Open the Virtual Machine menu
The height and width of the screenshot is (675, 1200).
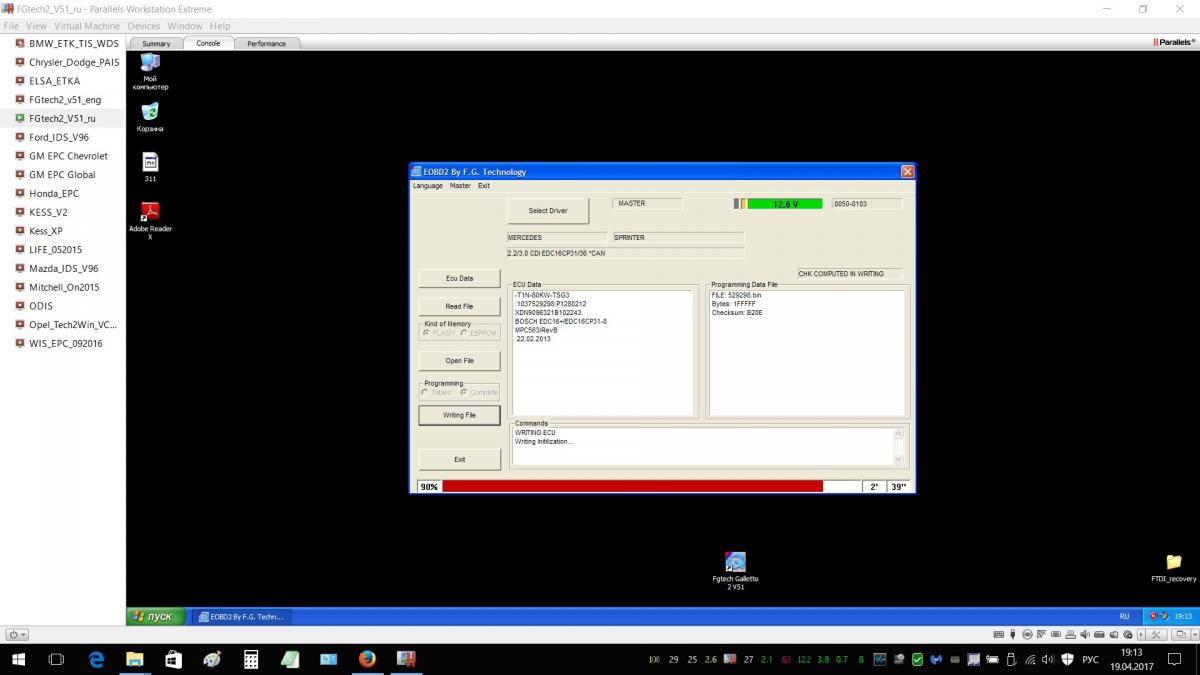click(88, 26)
